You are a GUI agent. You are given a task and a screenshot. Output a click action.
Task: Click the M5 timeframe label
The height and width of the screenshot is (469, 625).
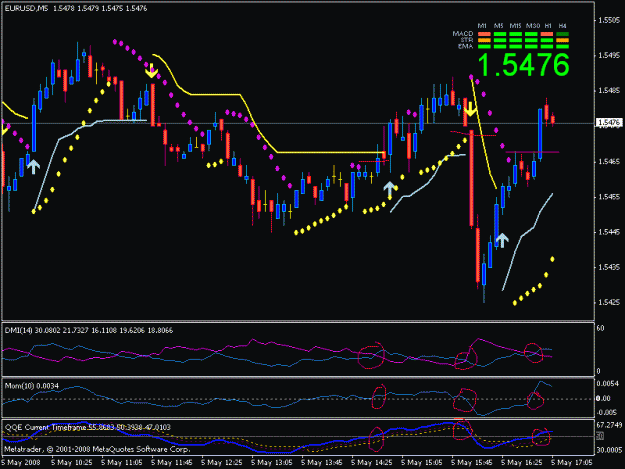click(x=499, y=26)
